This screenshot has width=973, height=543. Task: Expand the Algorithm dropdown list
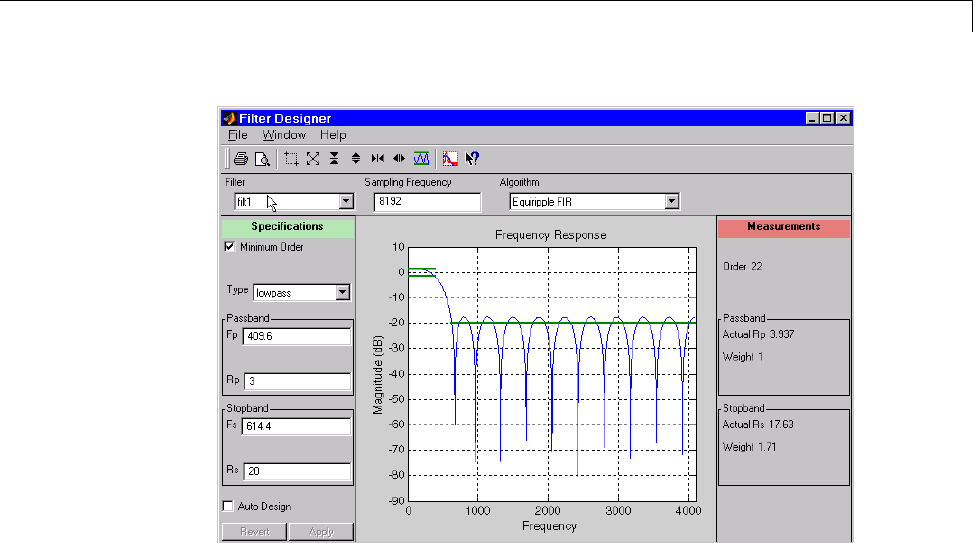672,202
